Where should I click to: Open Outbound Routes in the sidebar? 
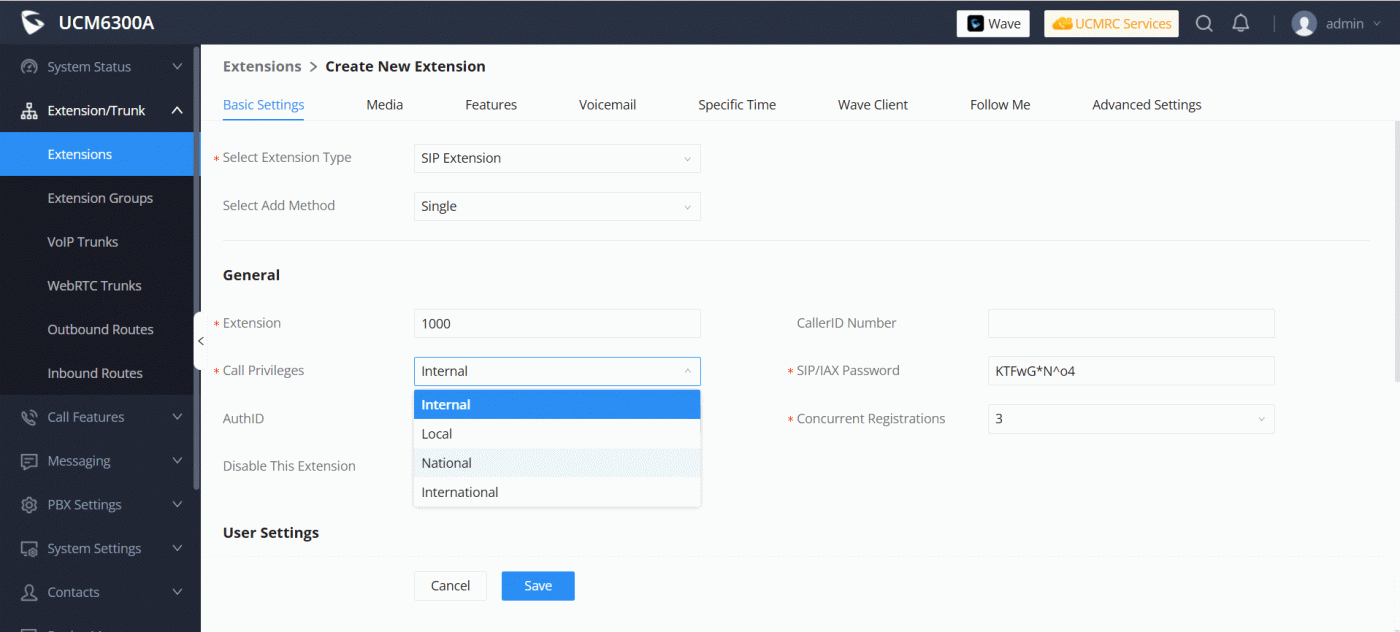pyautogui.click(x=100, y=329)
